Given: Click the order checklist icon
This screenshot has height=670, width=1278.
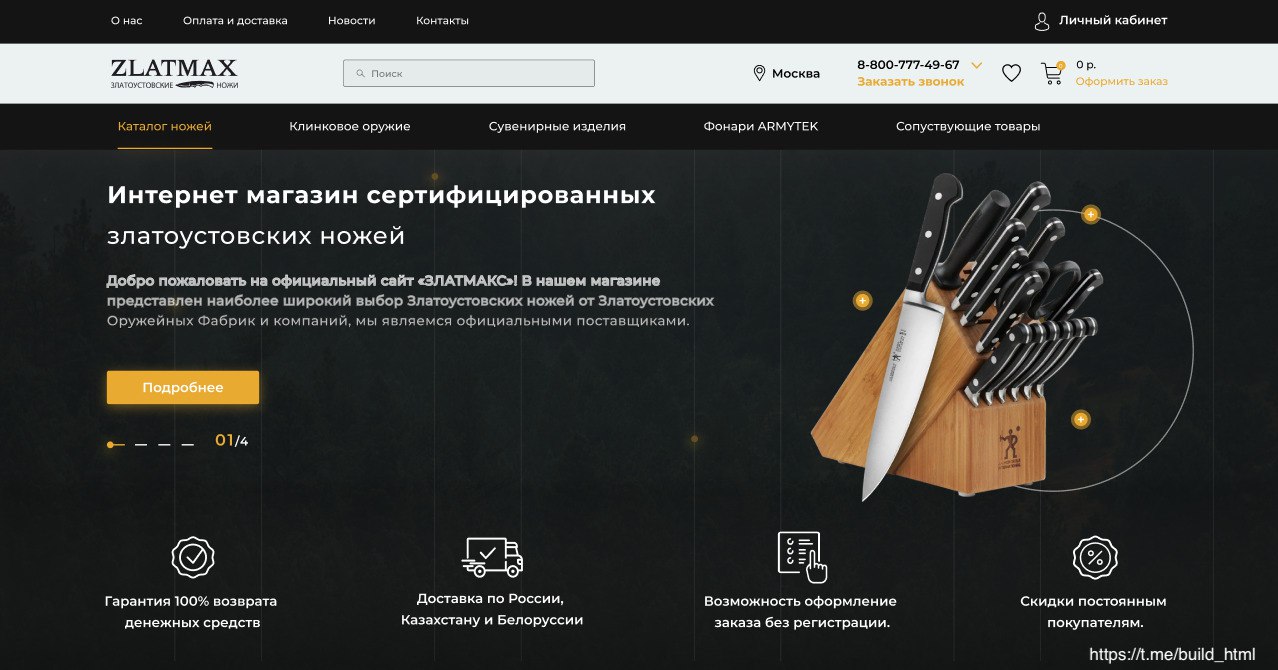Looking at the screenshot, I should 803,556.
